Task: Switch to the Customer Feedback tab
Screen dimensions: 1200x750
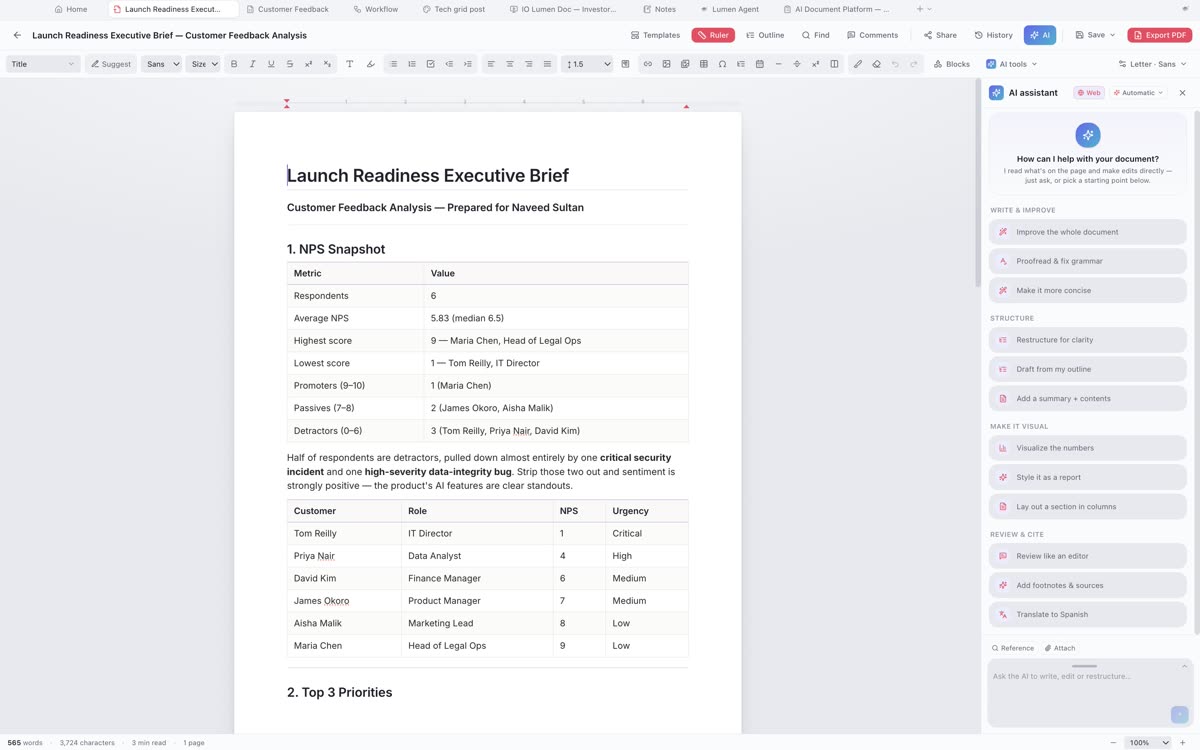Action: tap(287, 9)
